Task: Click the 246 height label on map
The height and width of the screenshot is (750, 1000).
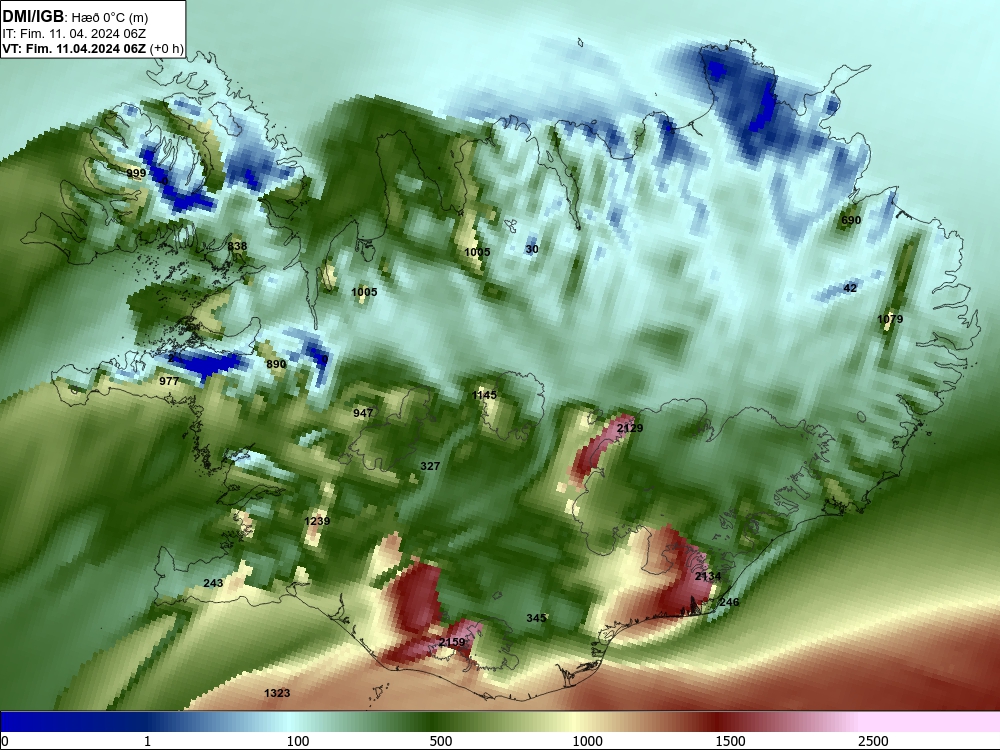Action: tap(729, 602)
